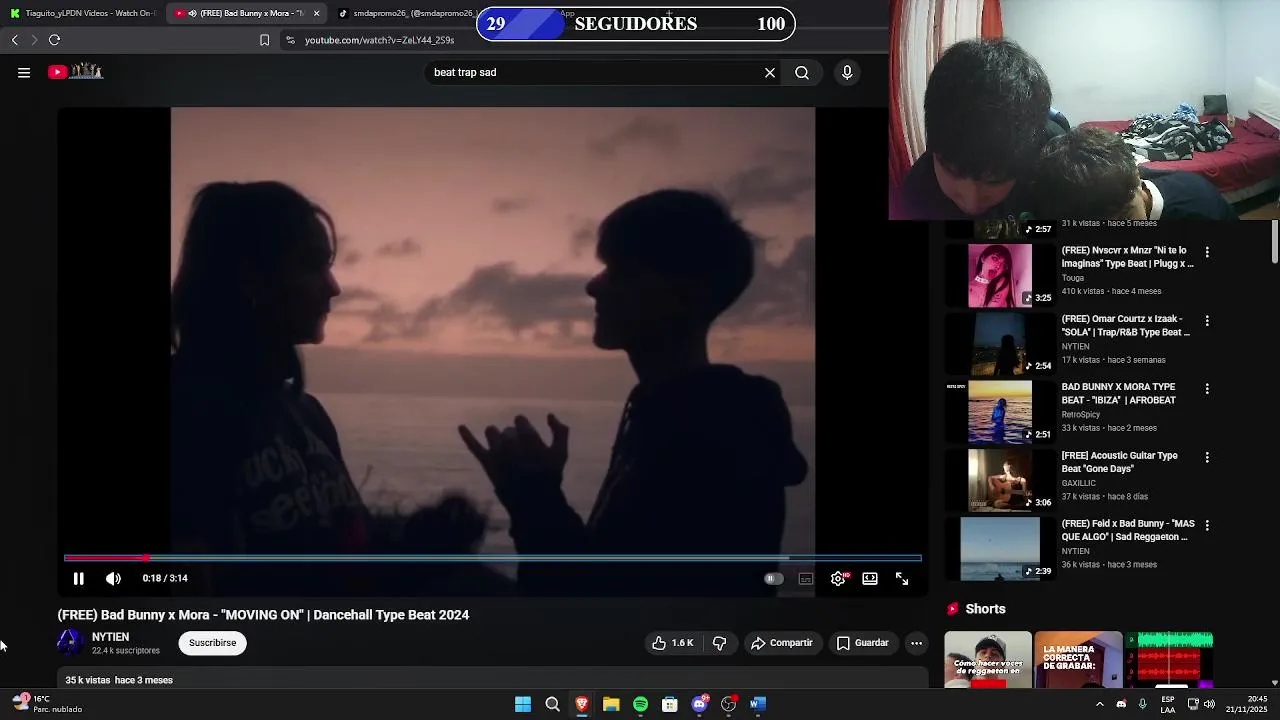Click the Compartir share button
The image size is (1280, 720).
[x=782, y=643]
